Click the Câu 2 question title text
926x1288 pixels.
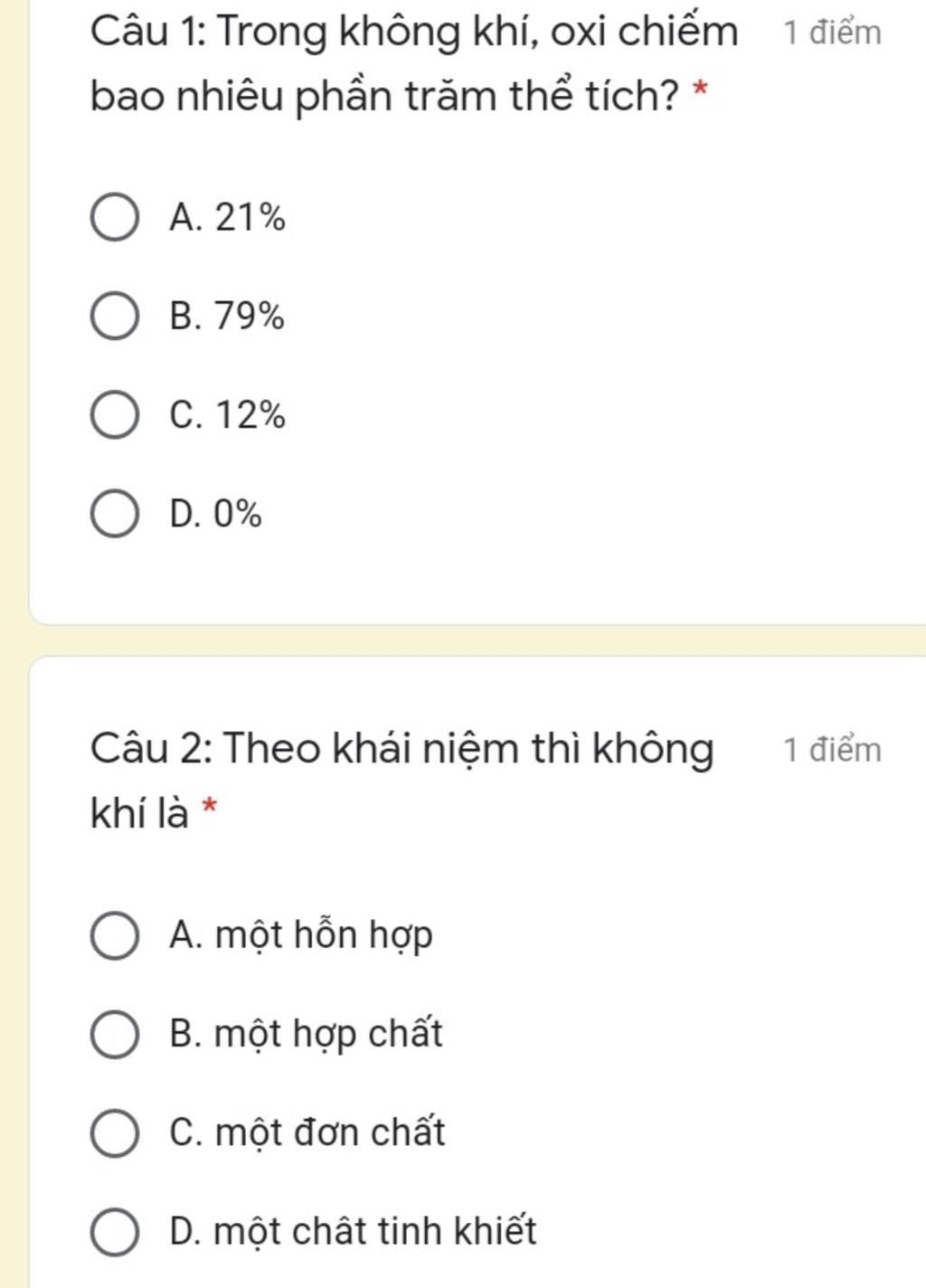coord(402,780)
